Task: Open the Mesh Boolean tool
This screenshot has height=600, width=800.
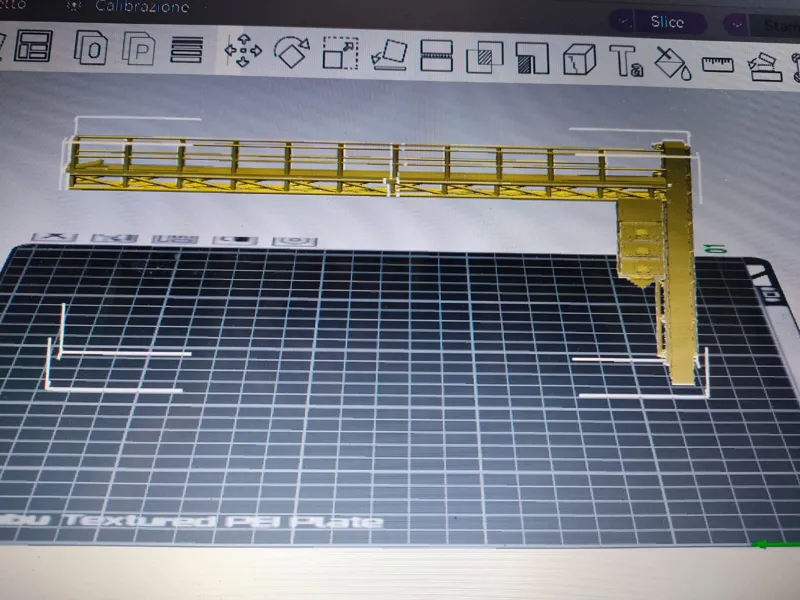Action: pos(484,57)
